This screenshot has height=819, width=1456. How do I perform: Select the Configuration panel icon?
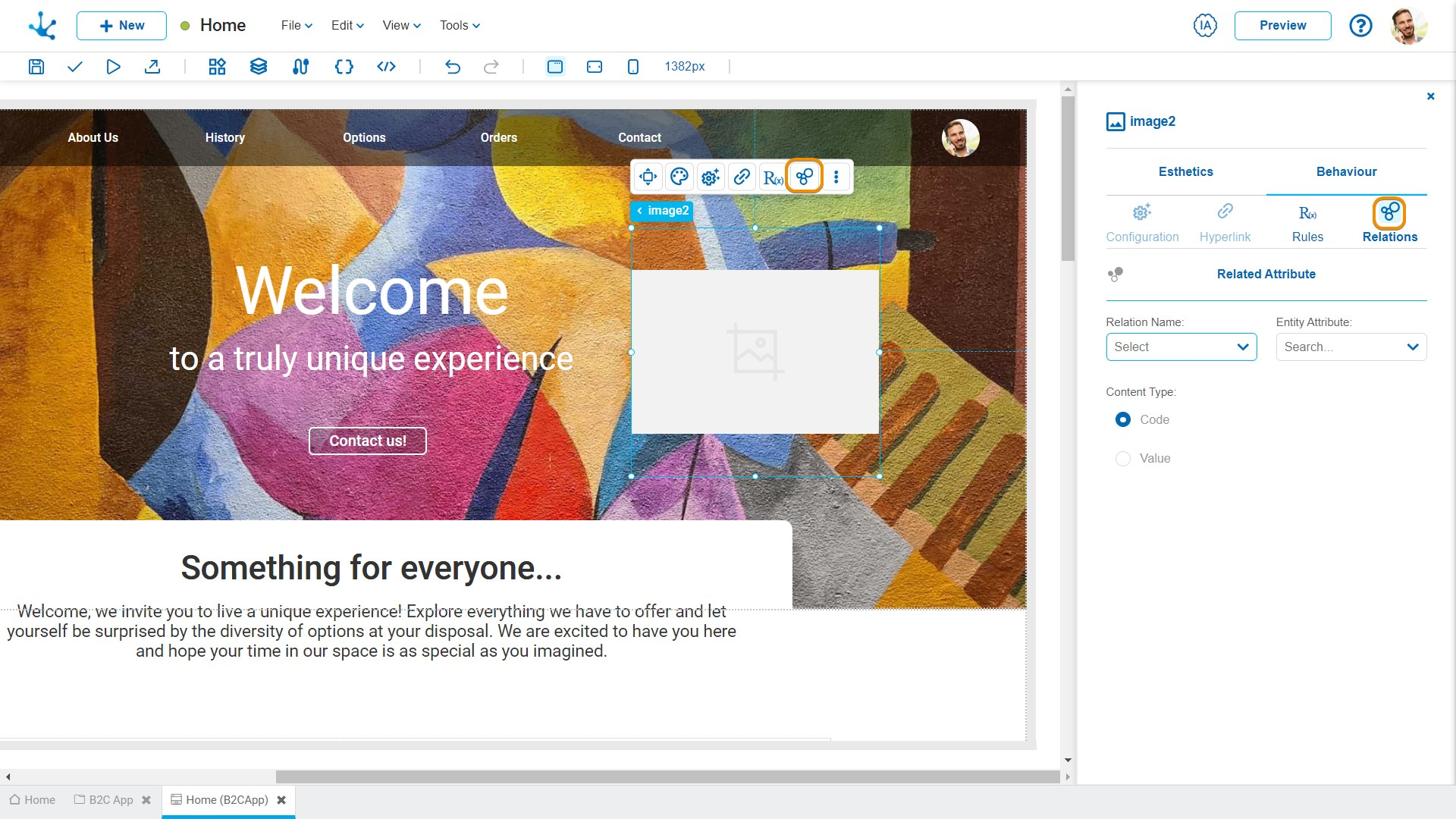point(1141,211)
